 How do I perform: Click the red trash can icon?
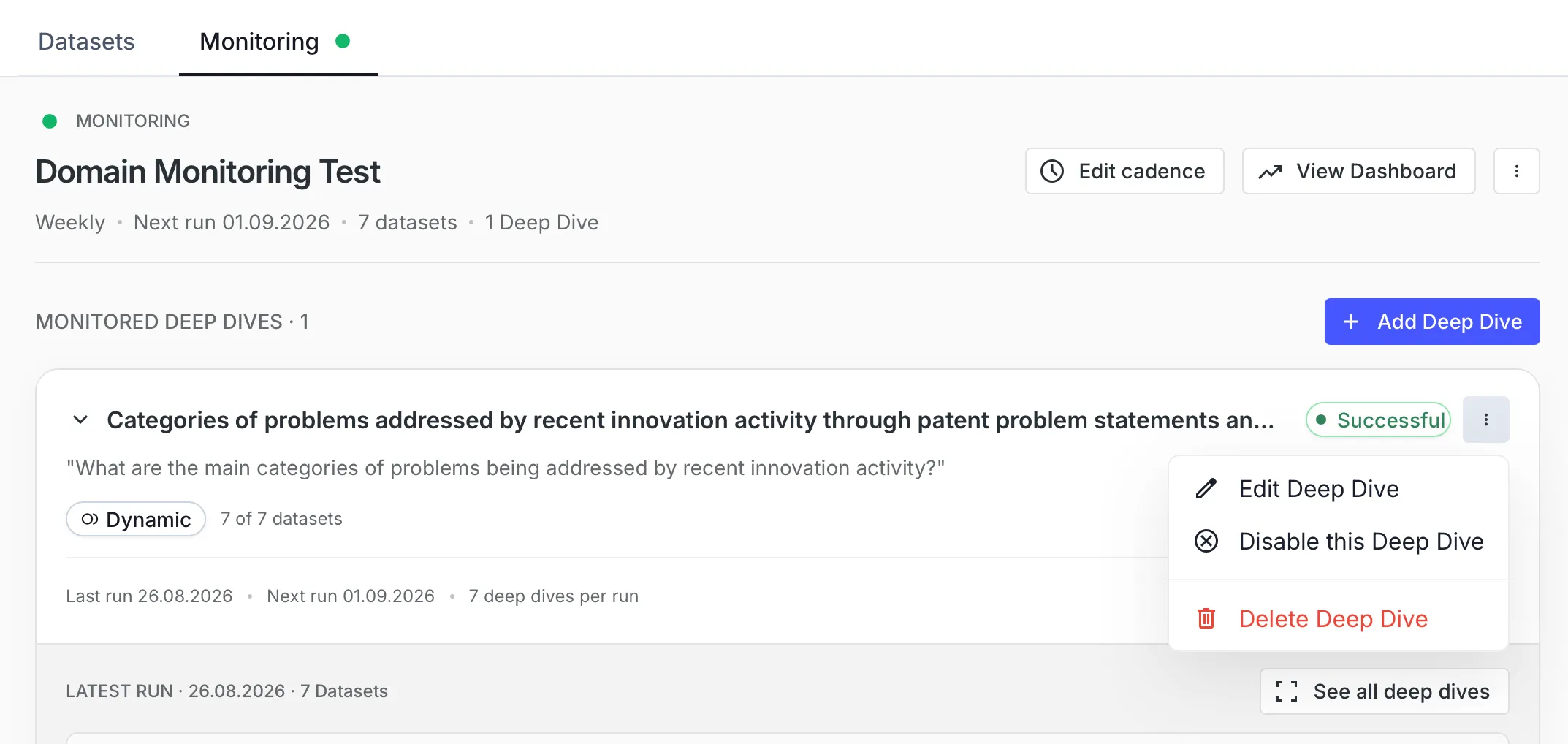pos(1206,618)
